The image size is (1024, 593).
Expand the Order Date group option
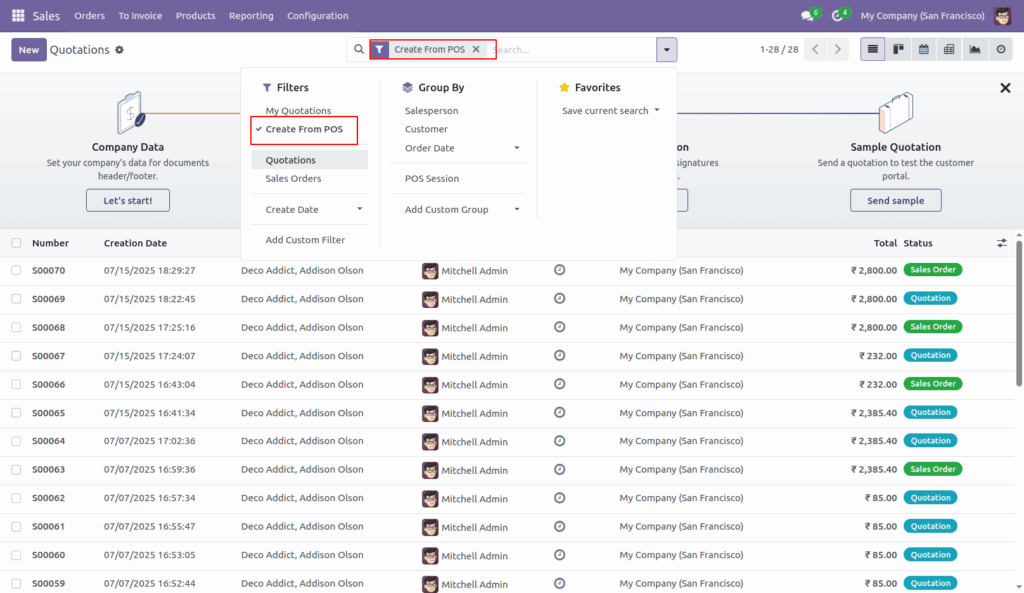[x=515, y=147]
